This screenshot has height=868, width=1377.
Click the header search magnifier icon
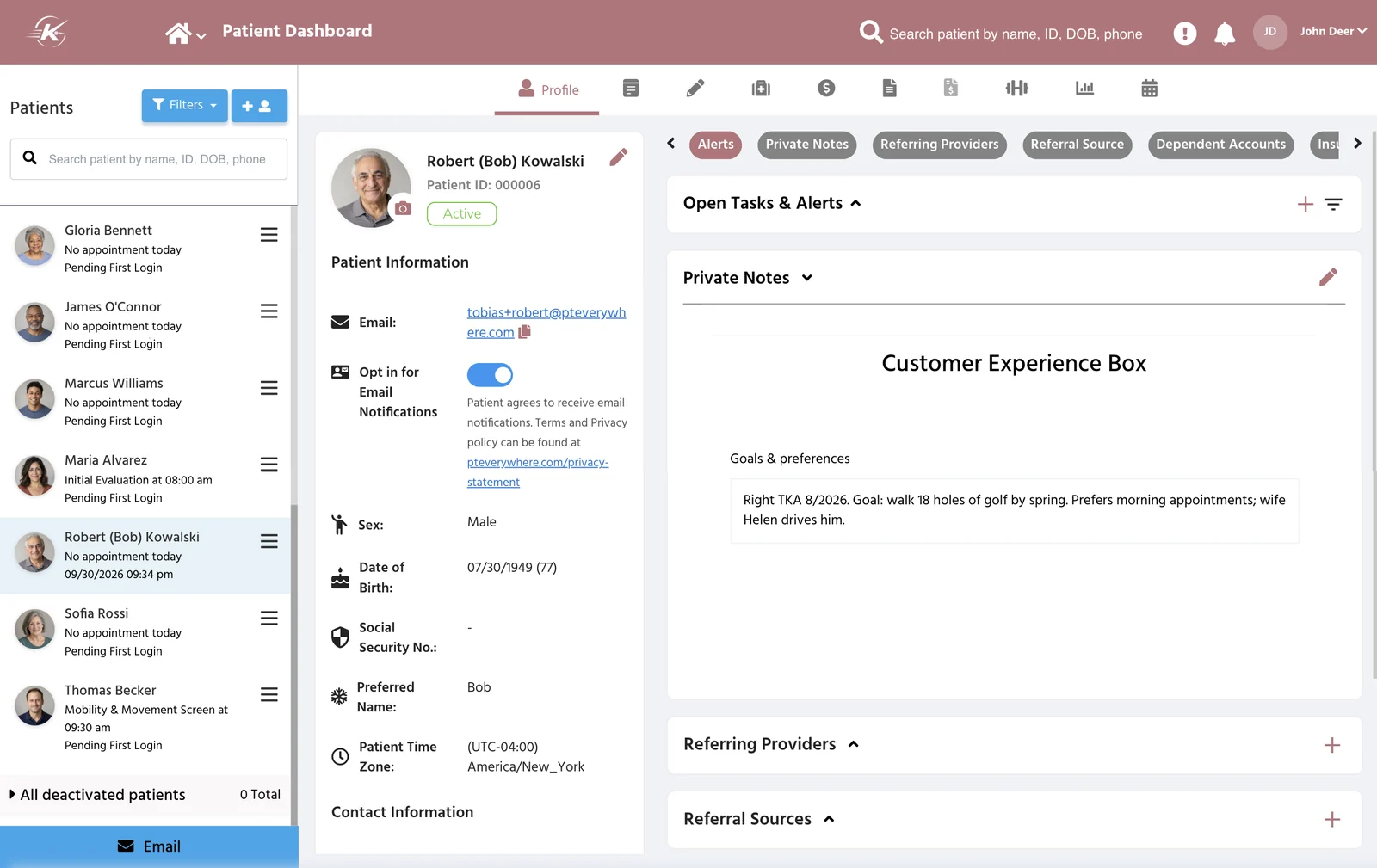point(871,32)
